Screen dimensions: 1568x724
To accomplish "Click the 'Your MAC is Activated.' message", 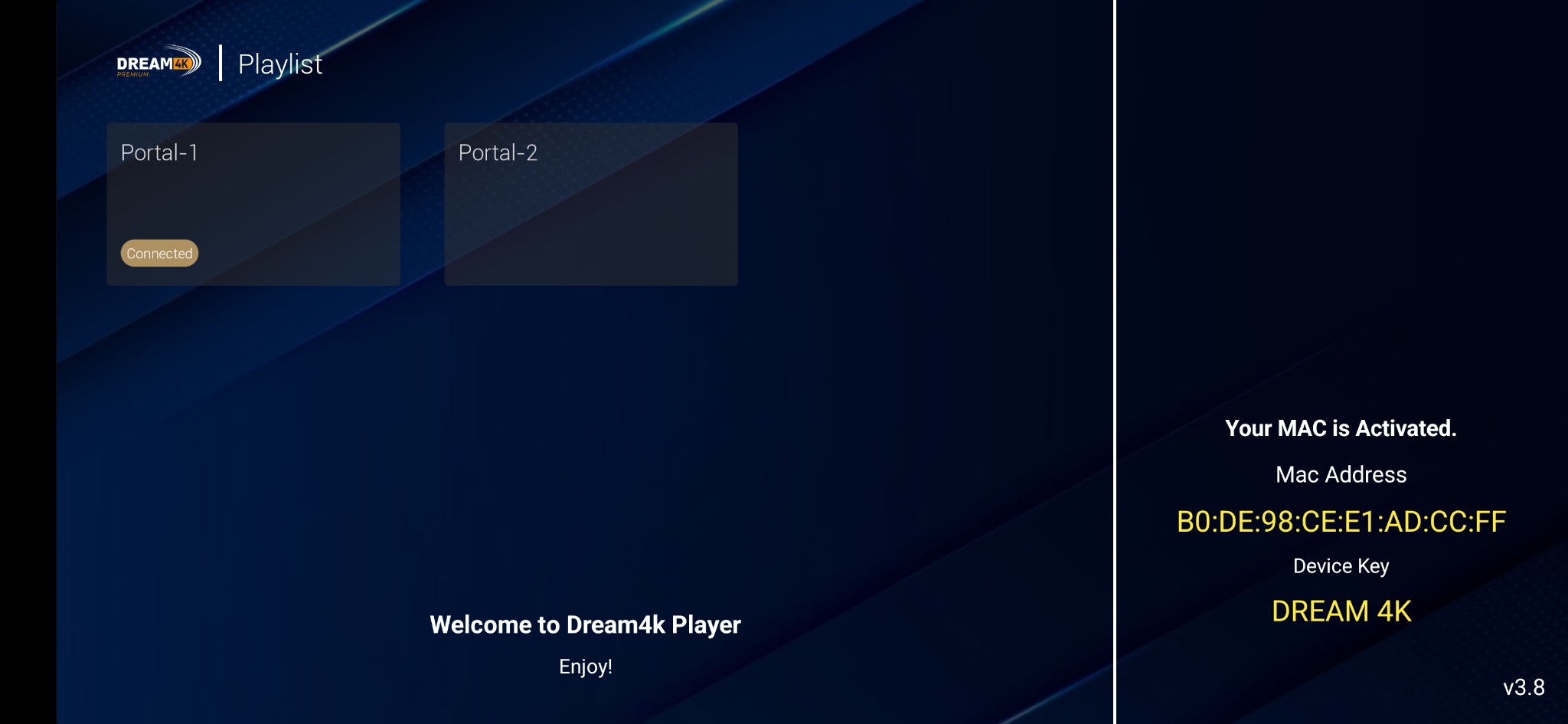I will click(x=1341, y=428).
